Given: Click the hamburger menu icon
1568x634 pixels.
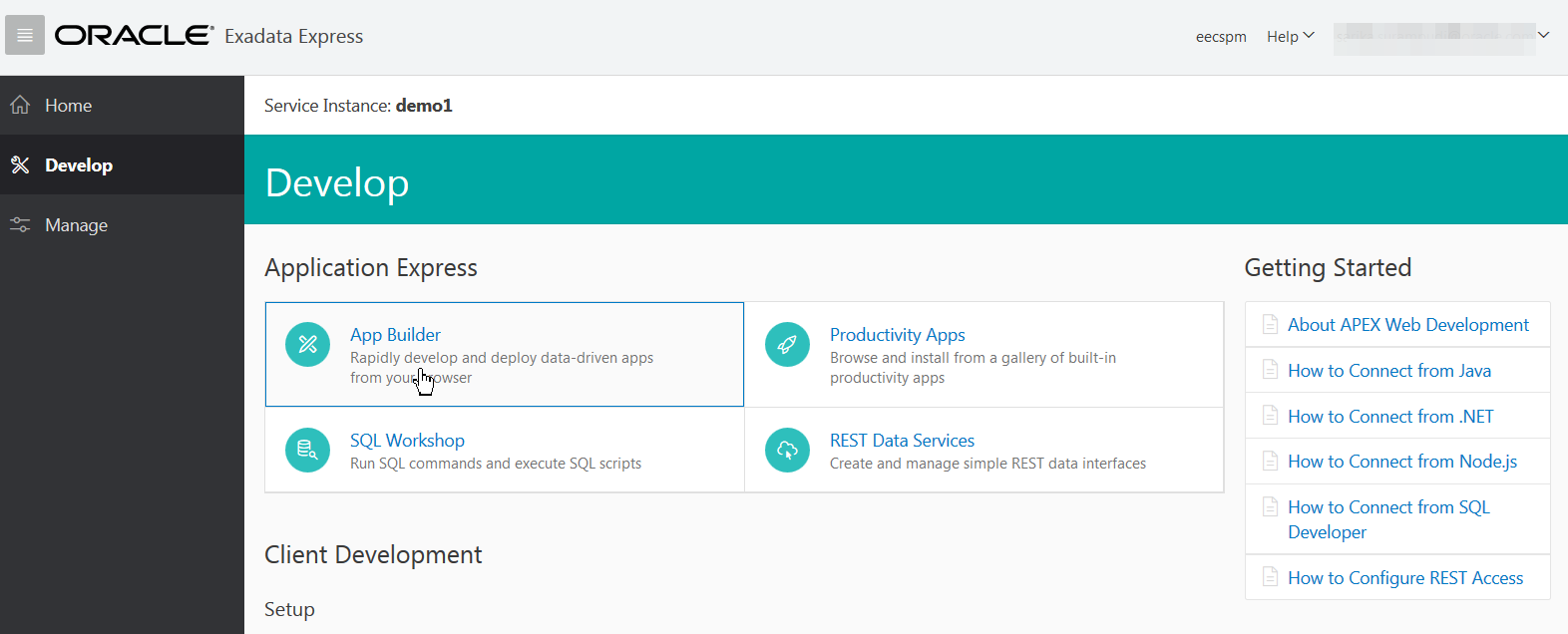Looking at the screenshot, I should click(25, 36).
